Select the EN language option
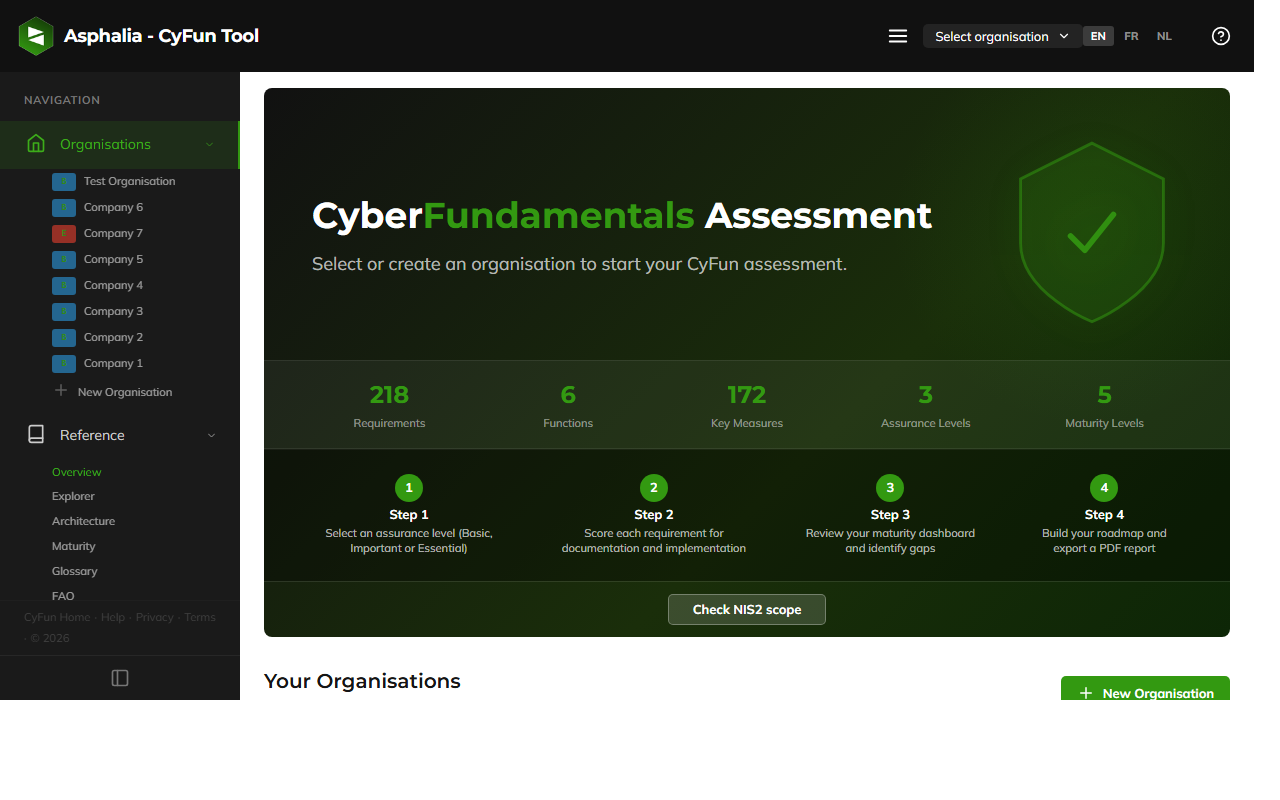Screen dimensions: 1280x800 click(1098, 36)
